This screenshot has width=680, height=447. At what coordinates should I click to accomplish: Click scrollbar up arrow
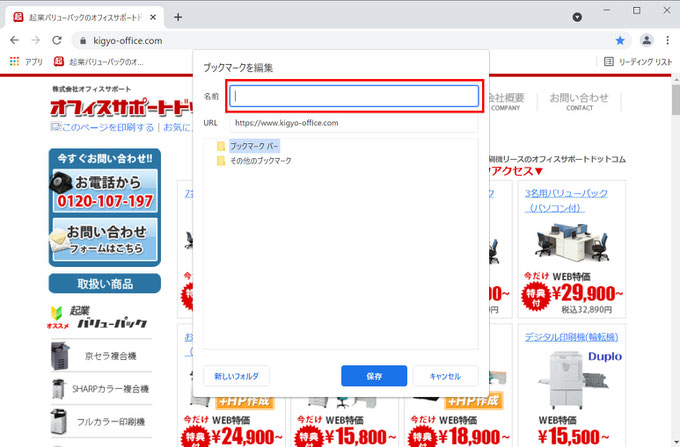coord(676,79)
